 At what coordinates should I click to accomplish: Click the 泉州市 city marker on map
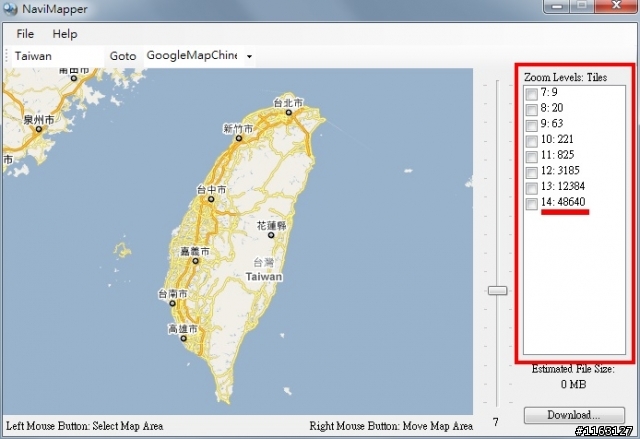(x=39, y=129)
